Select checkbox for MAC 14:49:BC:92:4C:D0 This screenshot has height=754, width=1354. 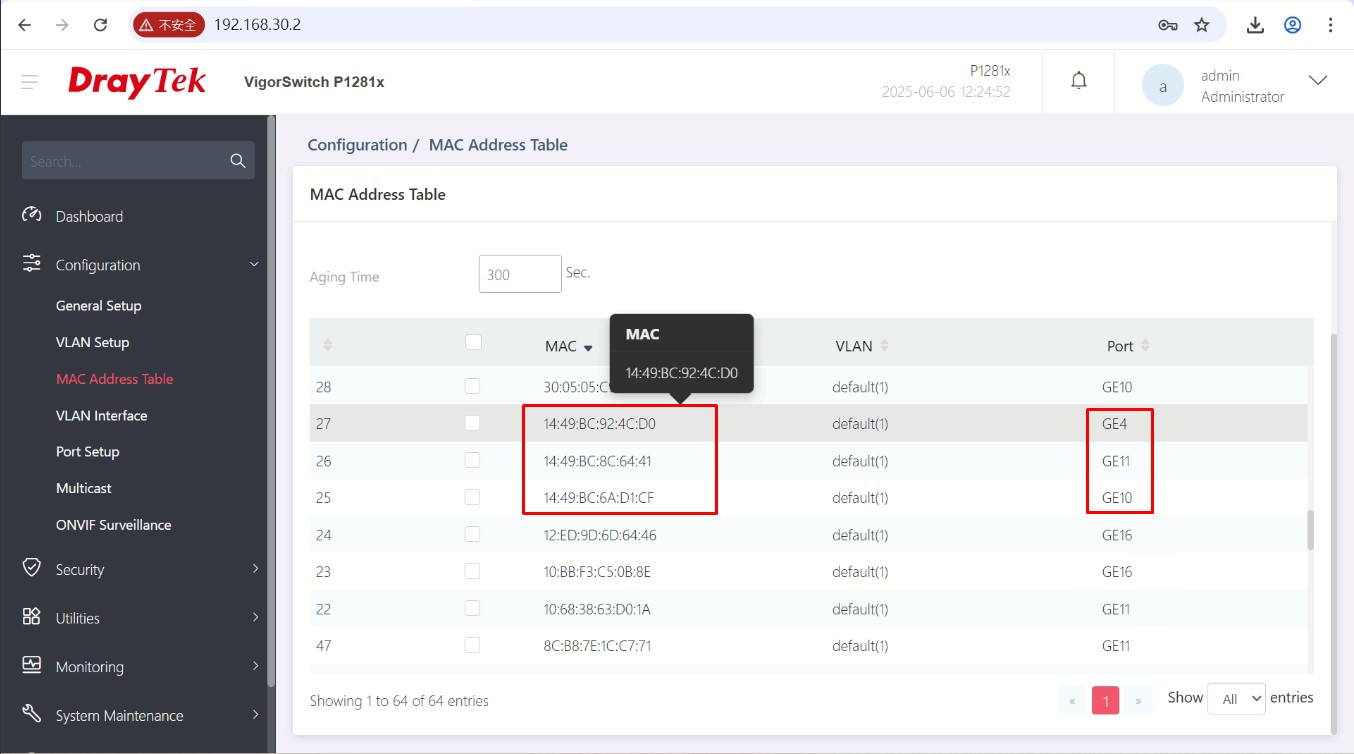click(x=472, y=423)
